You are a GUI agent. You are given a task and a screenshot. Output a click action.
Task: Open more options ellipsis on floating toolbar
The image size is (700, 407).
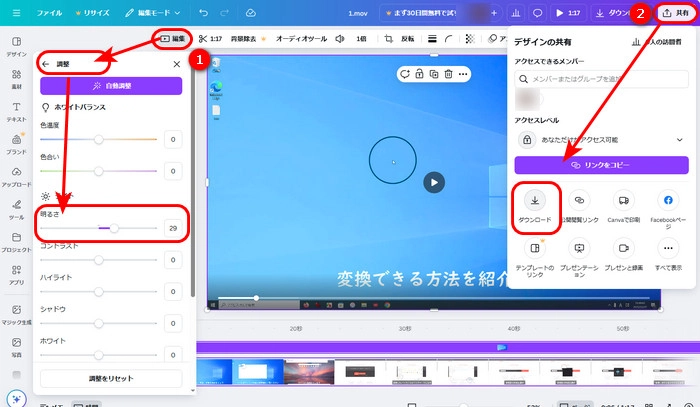[x=463, y=74]
